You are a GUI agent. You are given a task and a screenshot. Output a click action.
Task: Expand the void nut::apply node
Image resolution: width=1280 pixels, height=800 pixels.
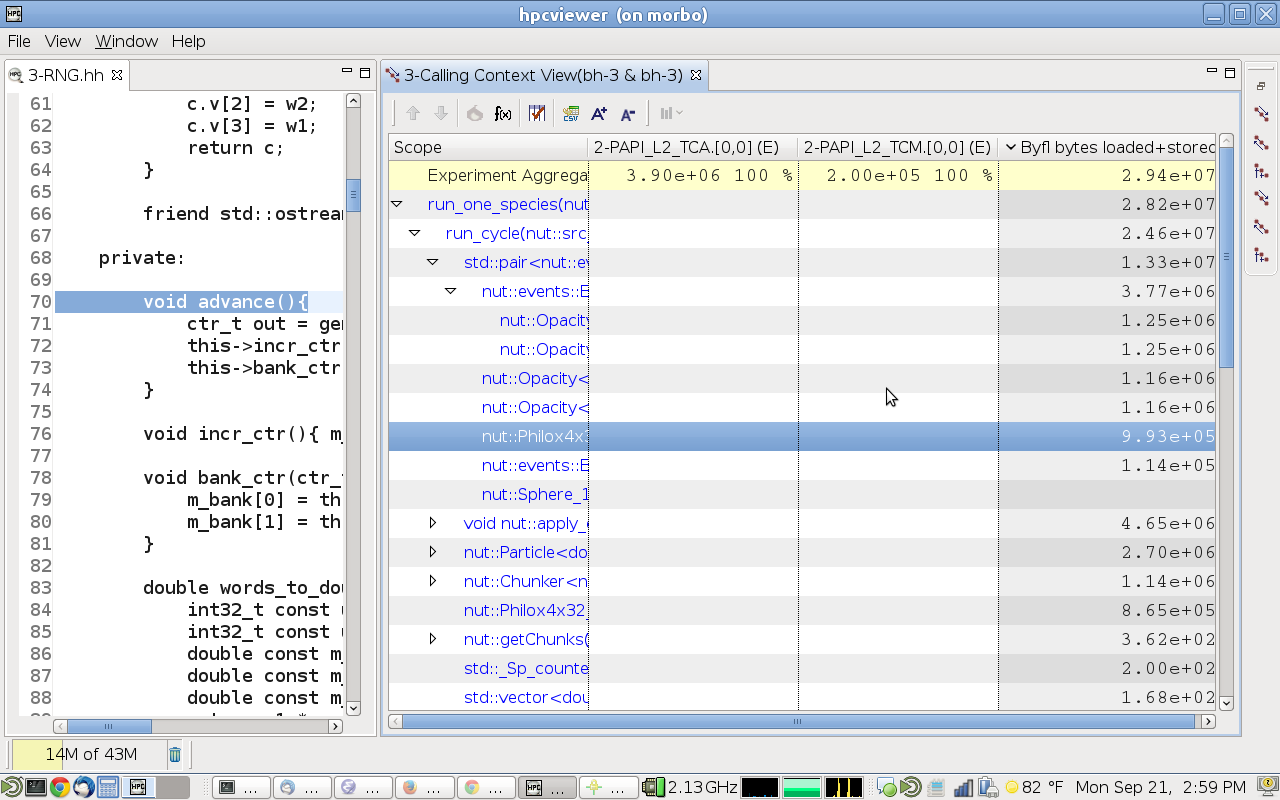tap(432, 523)
